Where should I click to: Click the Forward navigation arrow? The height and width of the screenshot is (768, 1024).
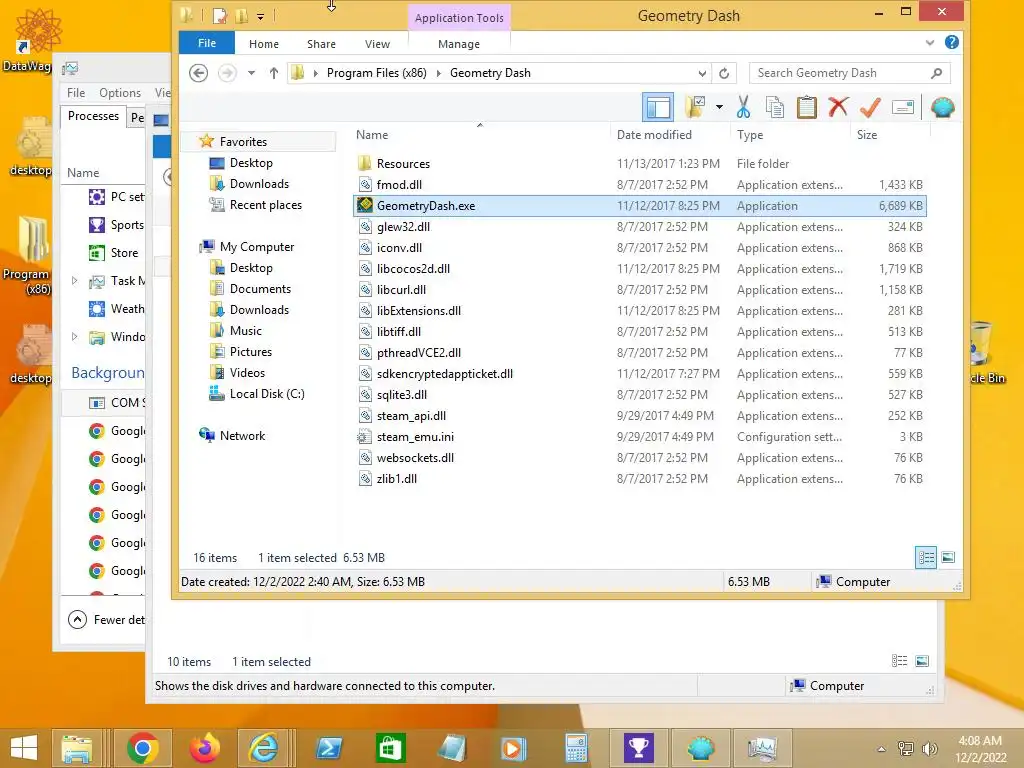[227, 72]
